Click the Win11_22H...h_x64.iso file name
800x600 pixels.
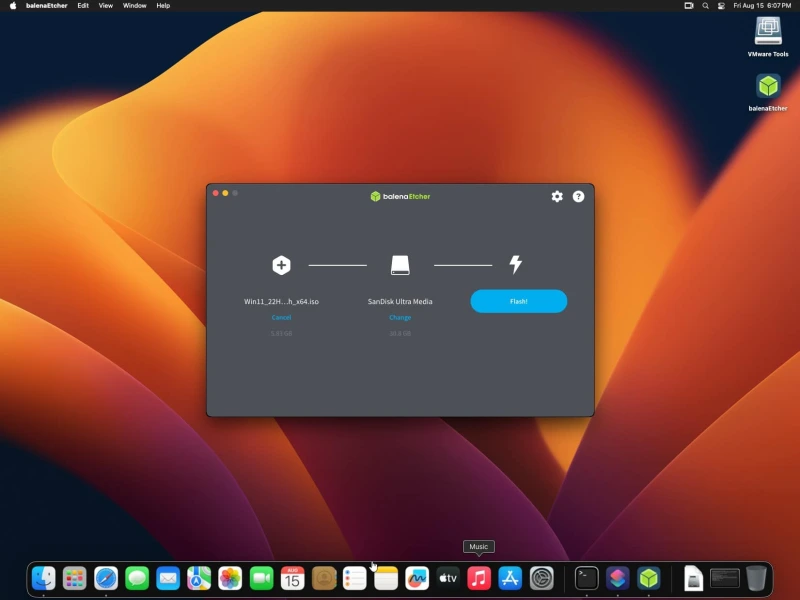(x=281, y=302)
